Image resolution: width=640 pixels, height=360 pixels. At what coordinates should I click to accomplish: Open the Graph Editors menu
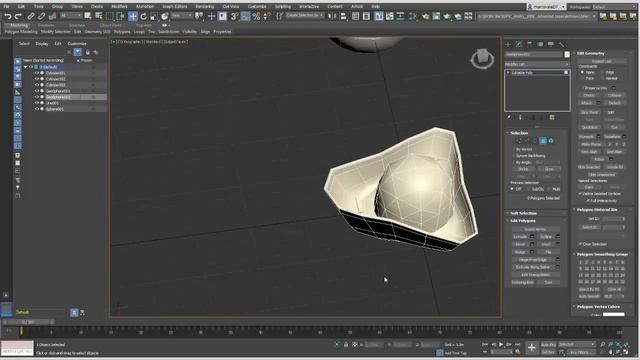coord(175,7)
